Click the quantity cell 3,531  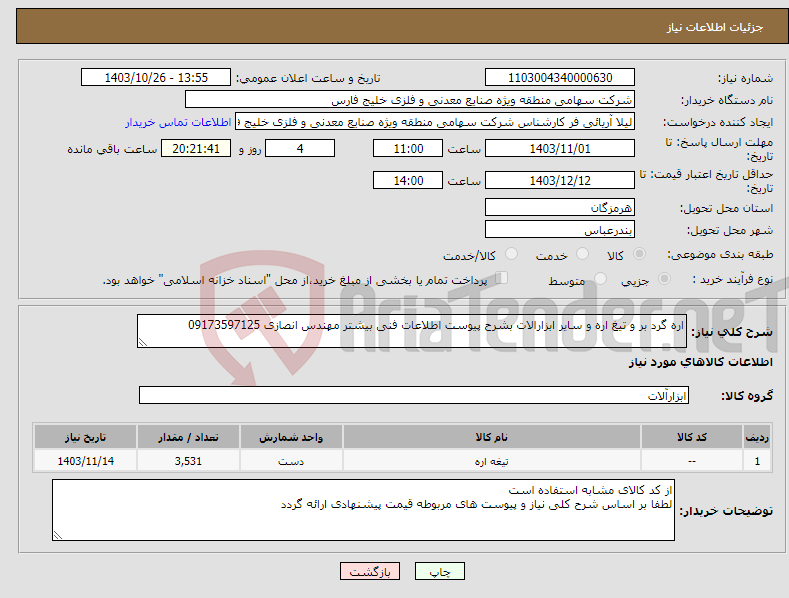[x=188, y=461]
